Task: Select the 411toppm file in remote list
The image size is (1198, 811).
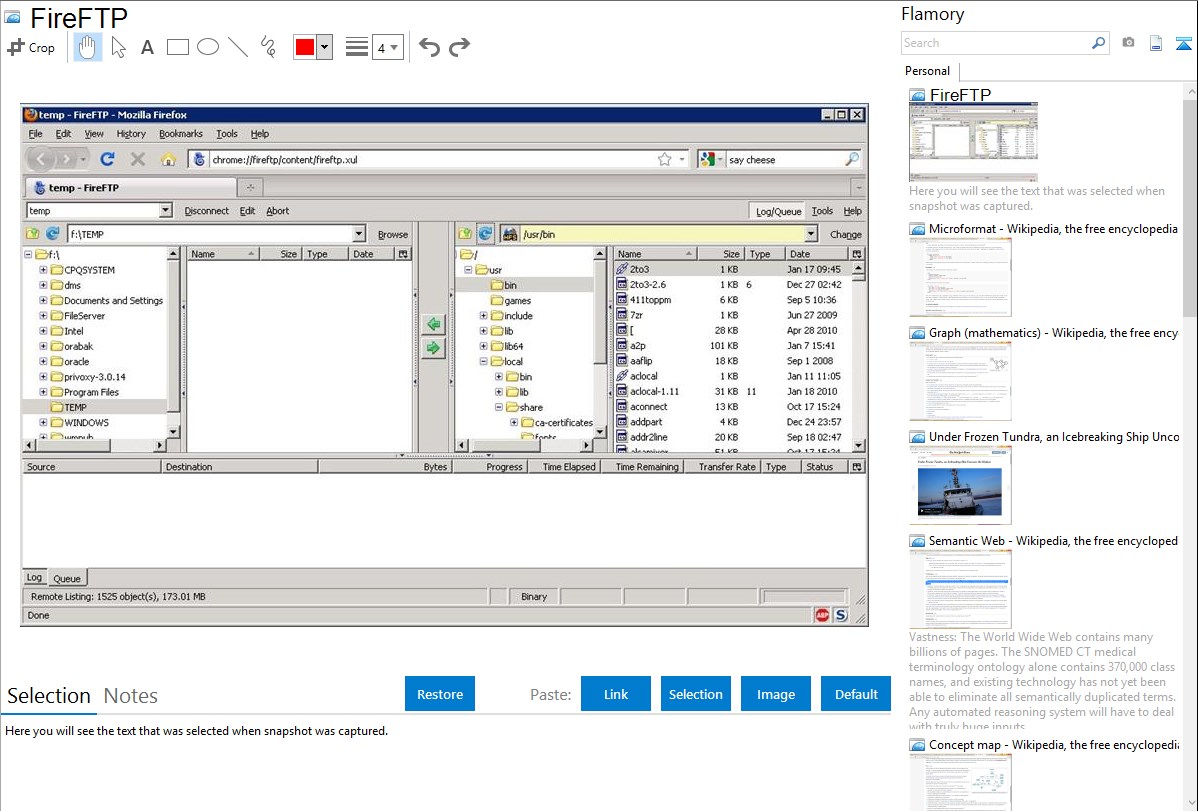Action: tap(650, 300)
